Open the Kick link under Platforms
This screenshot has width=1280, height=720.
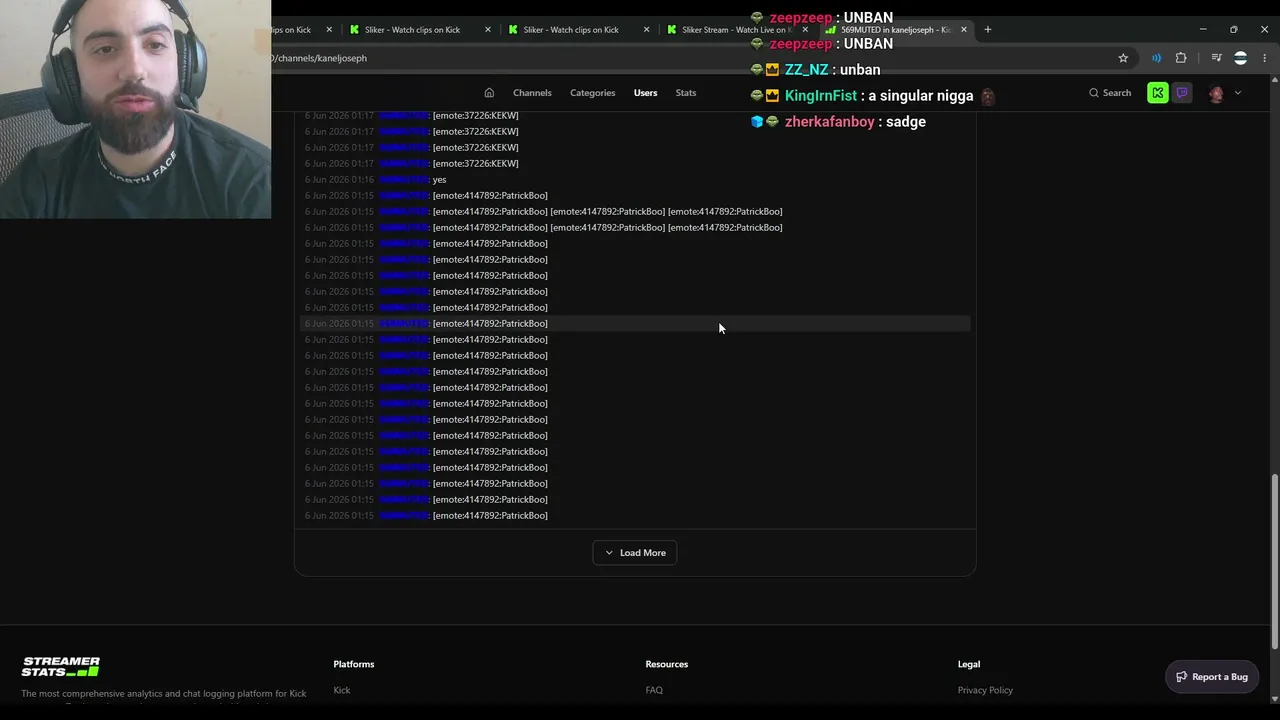point(342,690)
